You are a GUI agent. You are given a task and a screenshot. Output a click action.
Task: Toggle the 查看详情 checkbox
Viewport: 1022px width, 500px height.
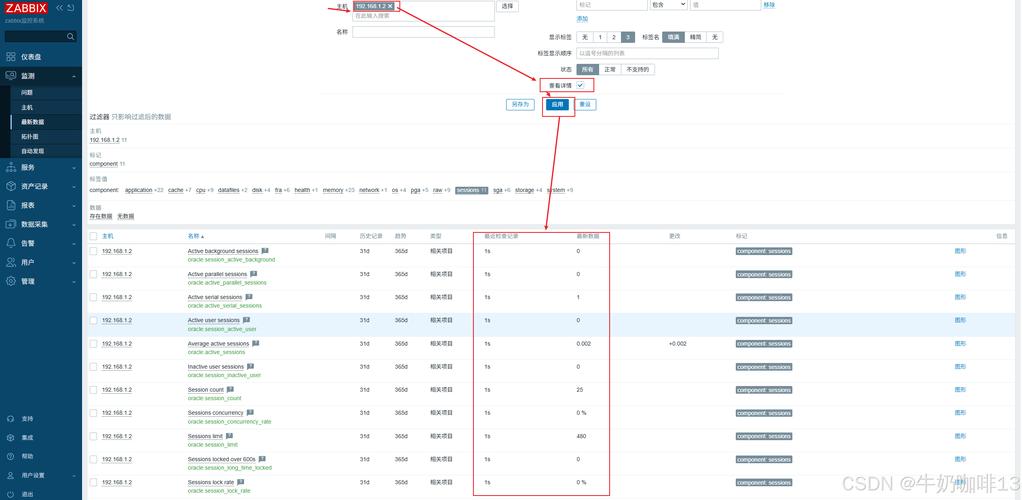[x=580, y=86]
